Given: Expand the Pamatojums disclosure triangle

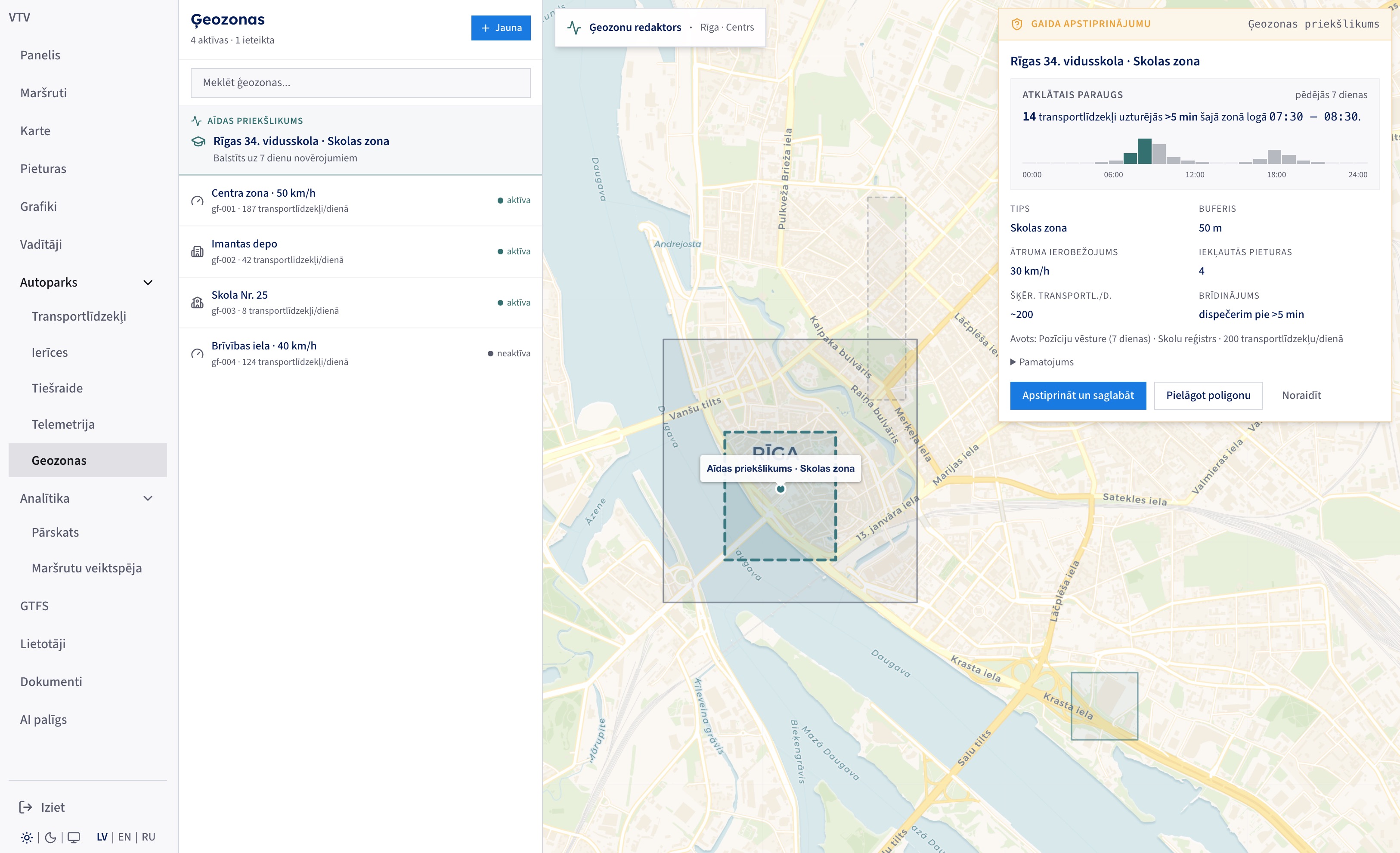Looking at the screenshot, I should tap(1013, 362).
